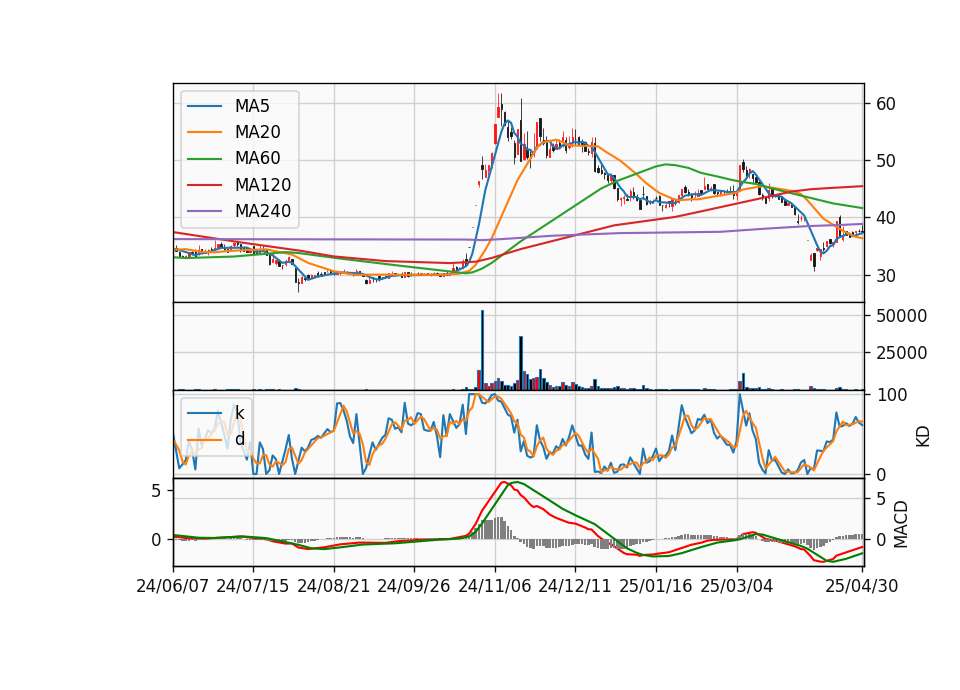The height and width of the screenshot is (690, 960).
Task: Click the MA240 legend label
Action: coord(263,211)
